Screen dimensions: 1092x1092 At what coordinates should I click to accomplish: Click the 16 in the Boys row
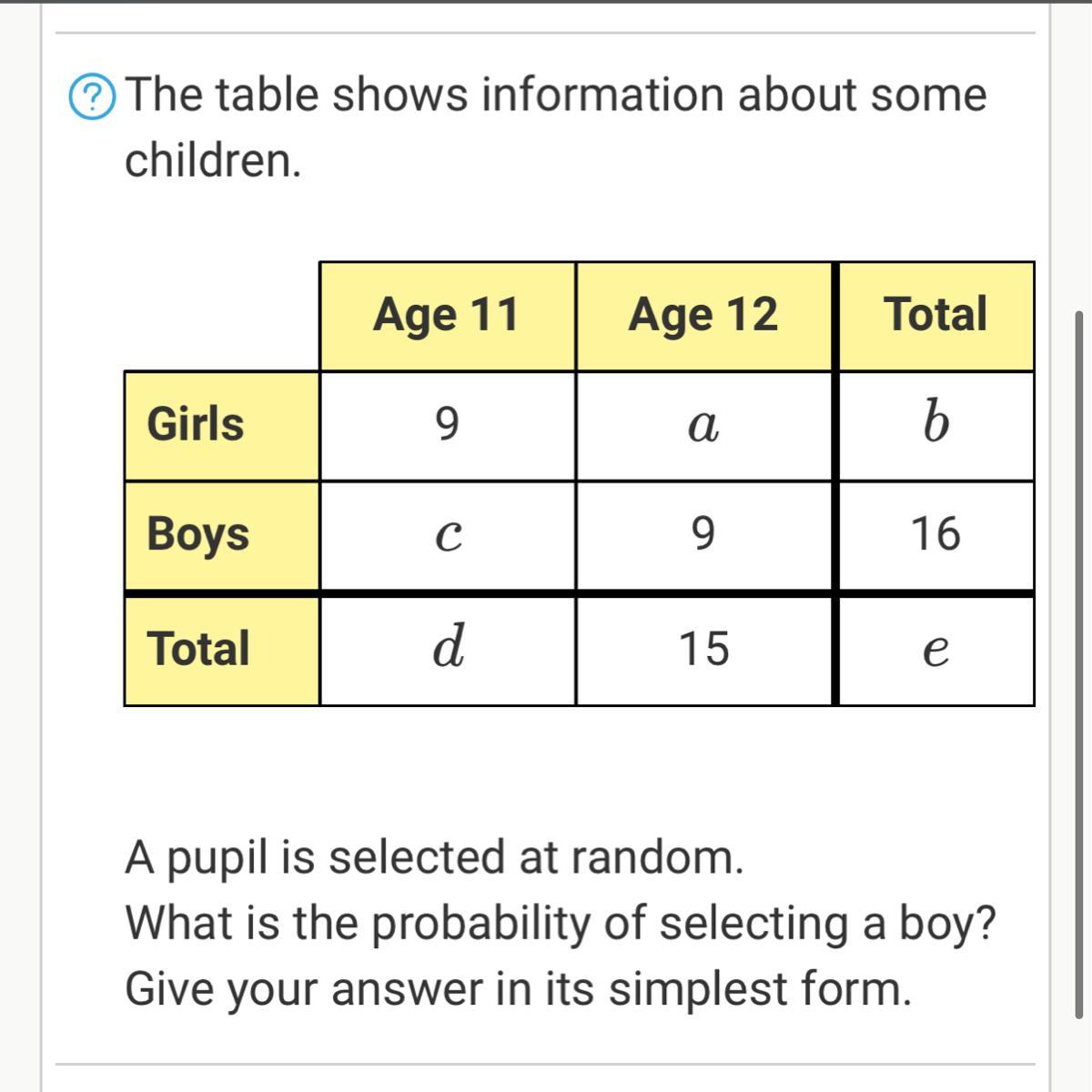point(935,534)
